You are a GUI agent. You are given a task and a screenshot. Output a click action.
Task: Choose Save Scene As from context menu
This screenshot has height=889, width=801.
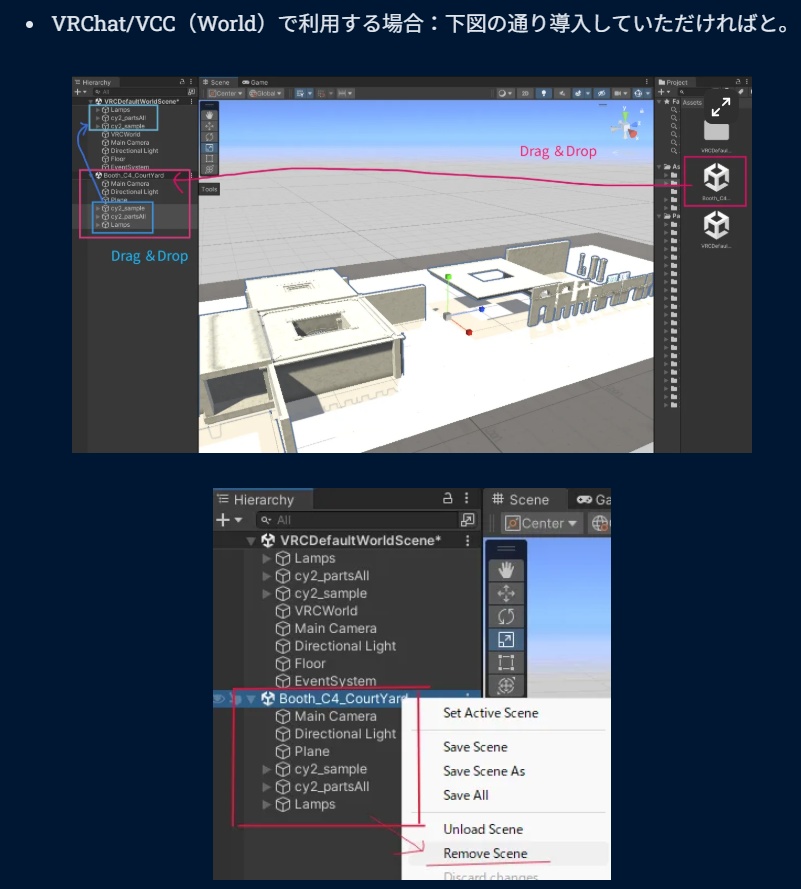484,771
